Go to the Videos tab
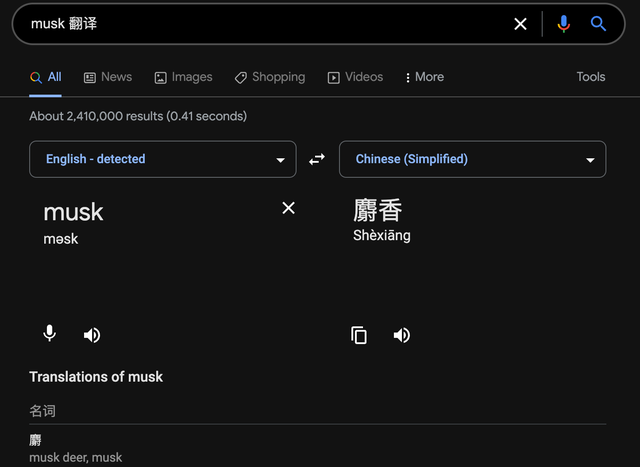 (x=355, y=77)
